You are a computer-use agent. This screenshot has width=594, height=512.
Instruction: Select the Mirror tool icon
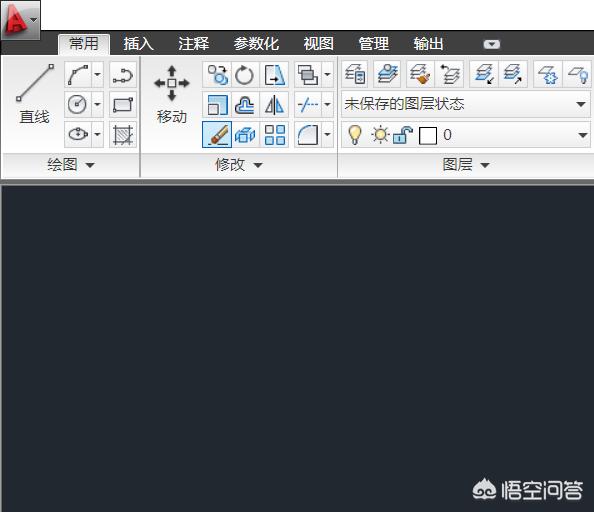(274, 105)
